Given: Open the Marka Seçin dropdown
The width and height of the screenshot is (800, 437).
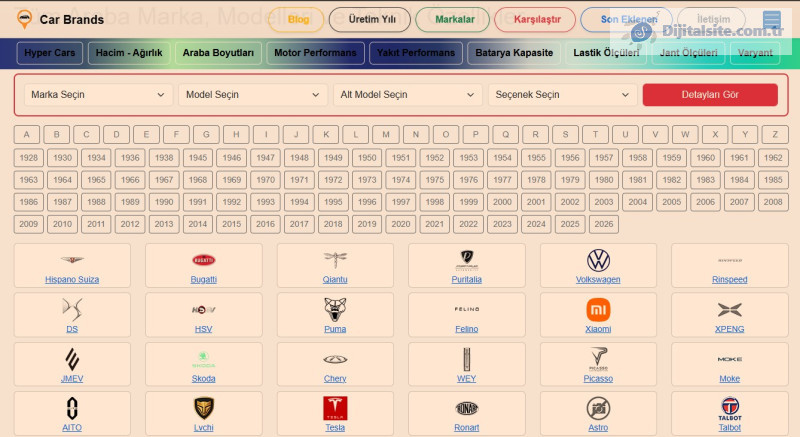Looking at the screenshot, I should [97, 95].
